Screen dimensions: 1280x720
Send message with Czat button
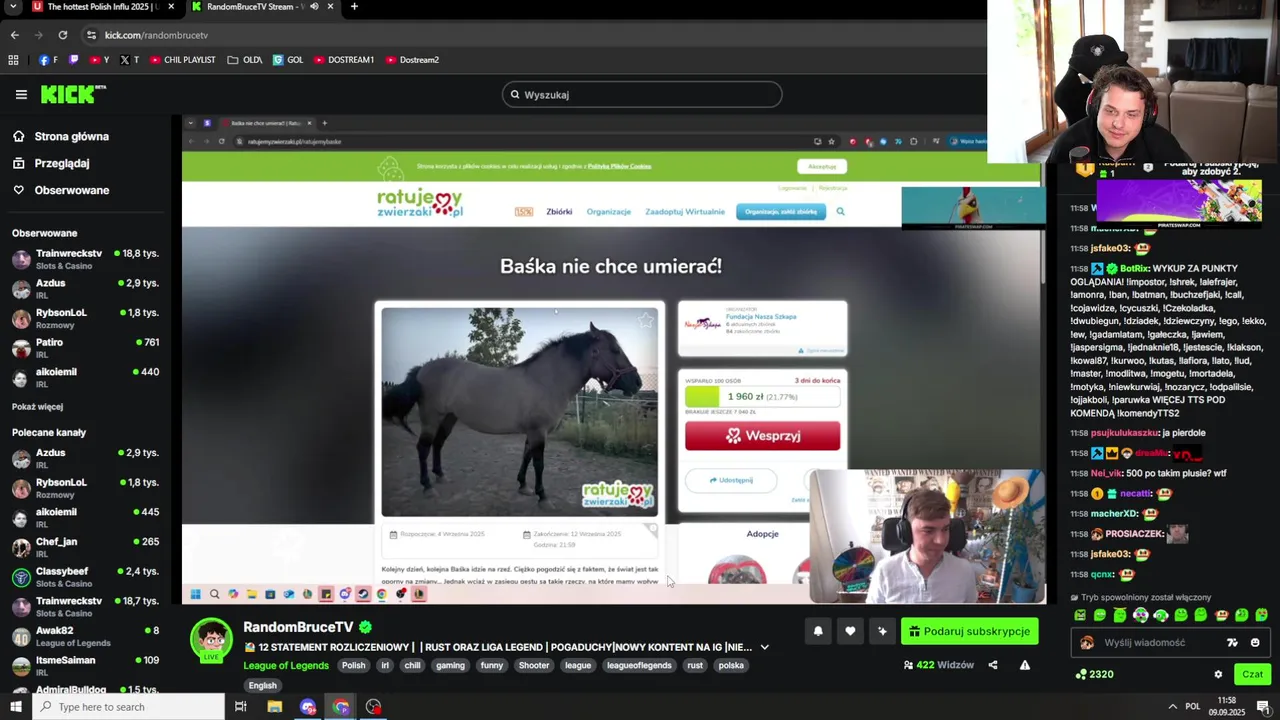pyautogui.click(x=1253, y=674)
